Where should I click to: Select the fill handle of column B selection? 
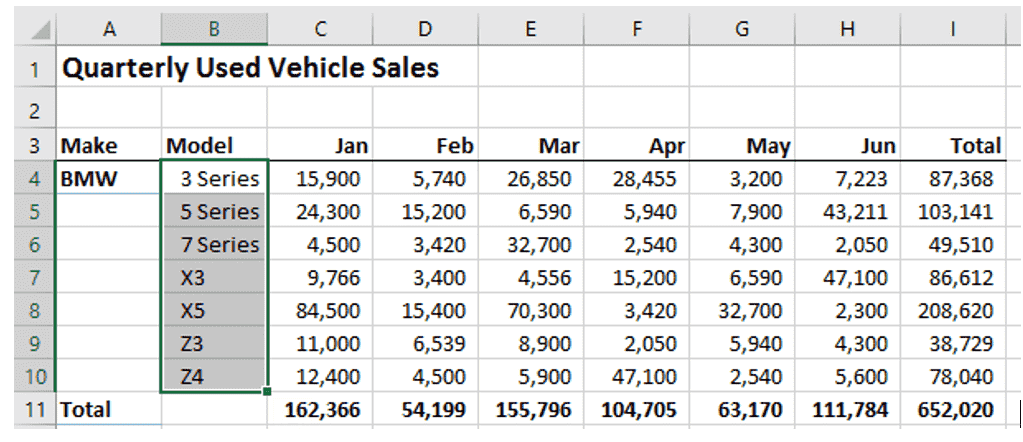[267, 391]
